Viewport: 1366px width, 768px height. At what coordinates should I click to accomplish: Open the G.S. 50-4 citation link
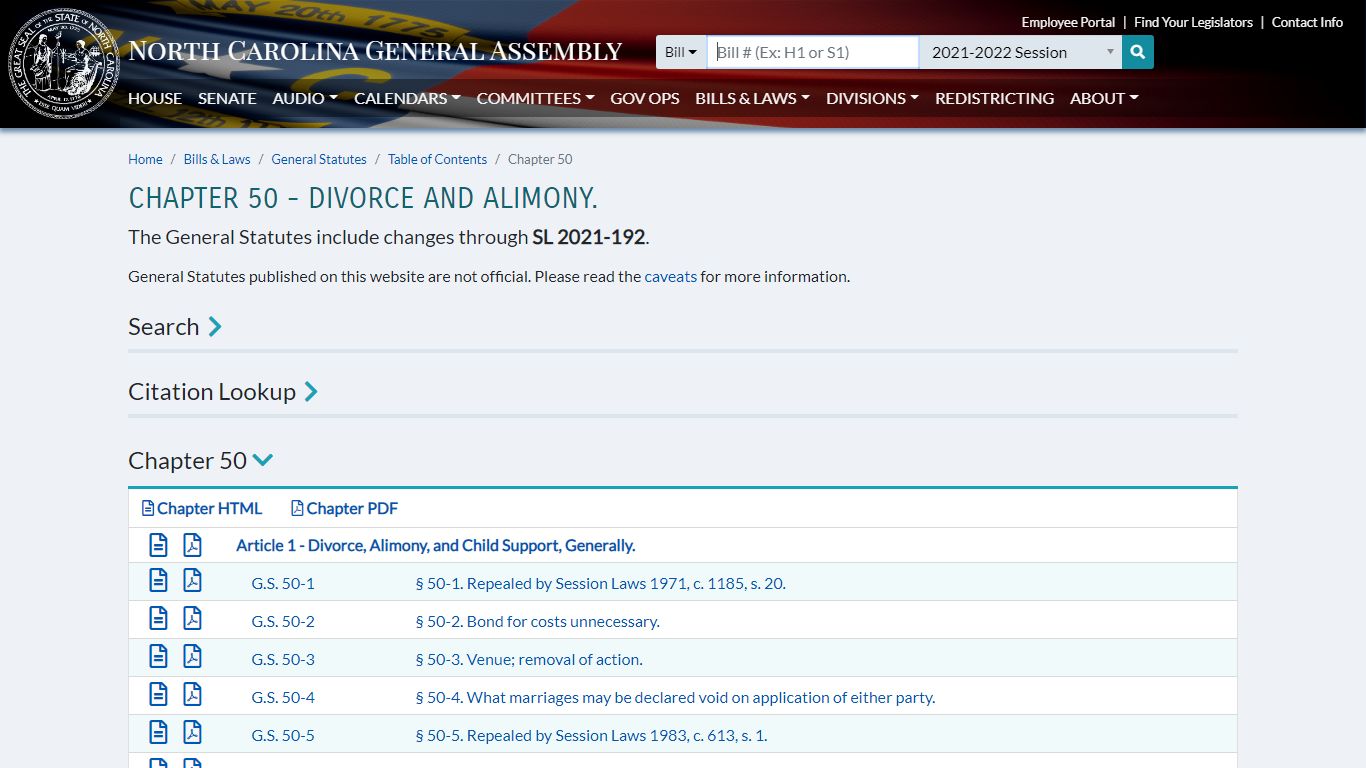282,697
